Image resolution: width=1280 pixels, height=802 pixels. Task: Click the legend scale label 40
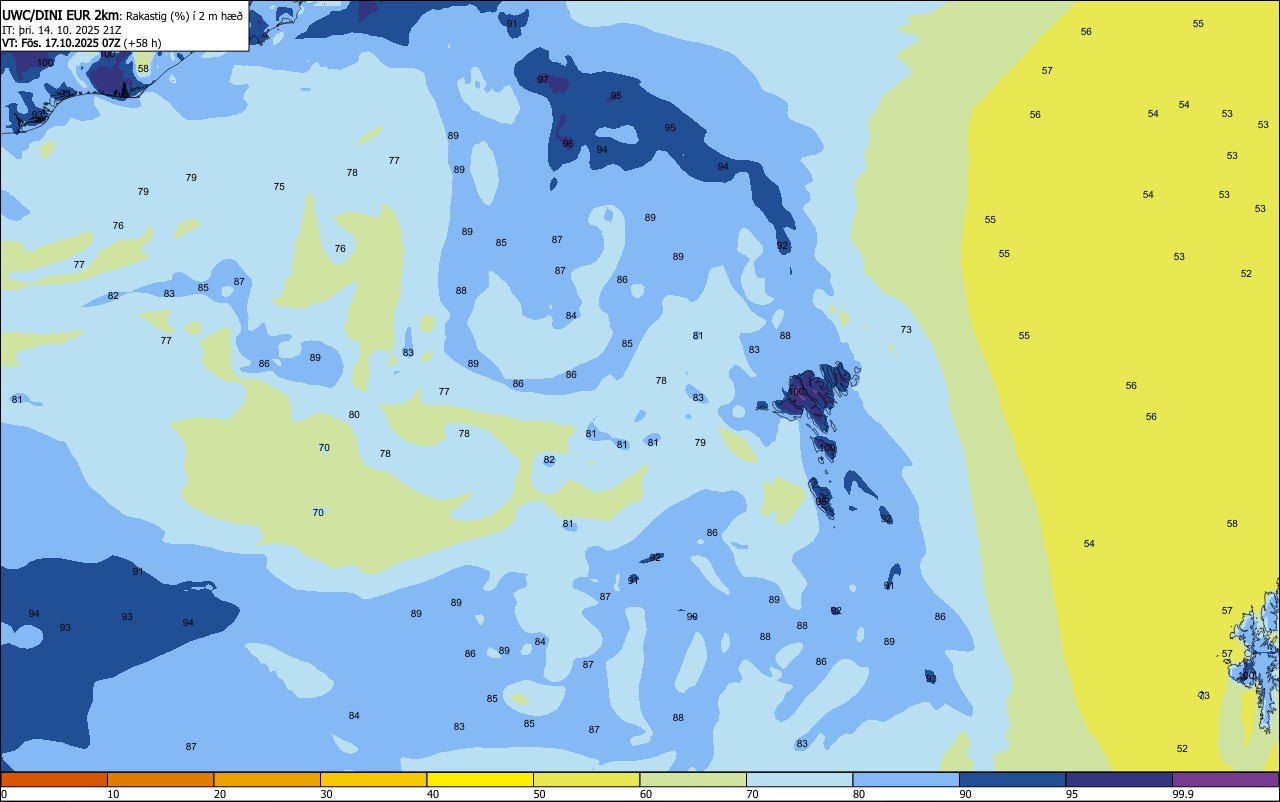click(432, 794)
